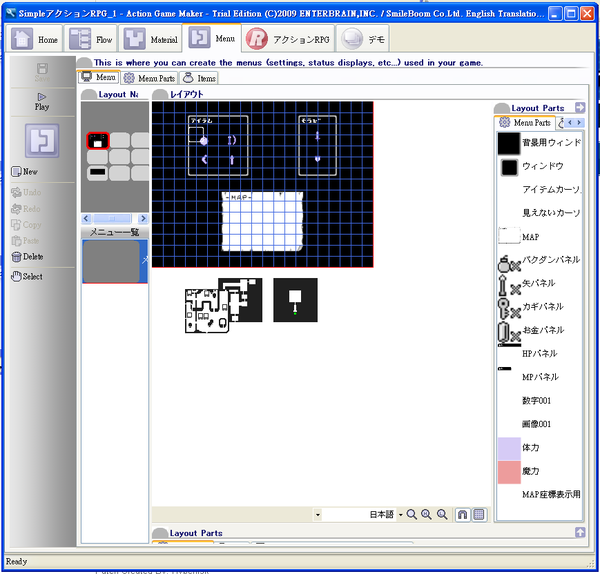The image size is (600, 574).
Task: Click the disabled Save icon
Action: pyautogui.click(x=42, y=72)
